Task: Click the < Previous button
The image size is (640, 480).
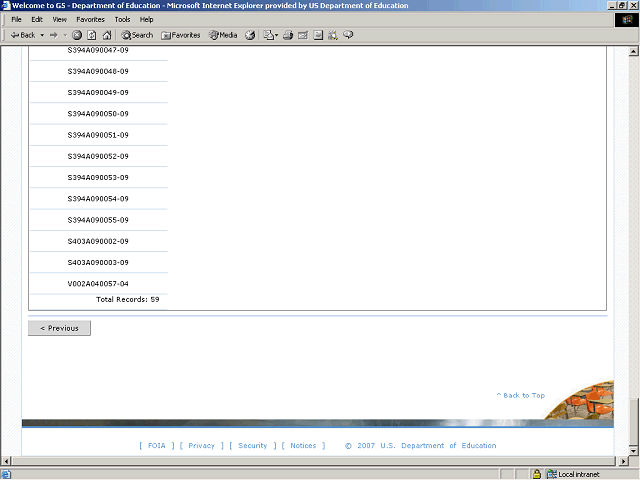Action: coord(60,328)
